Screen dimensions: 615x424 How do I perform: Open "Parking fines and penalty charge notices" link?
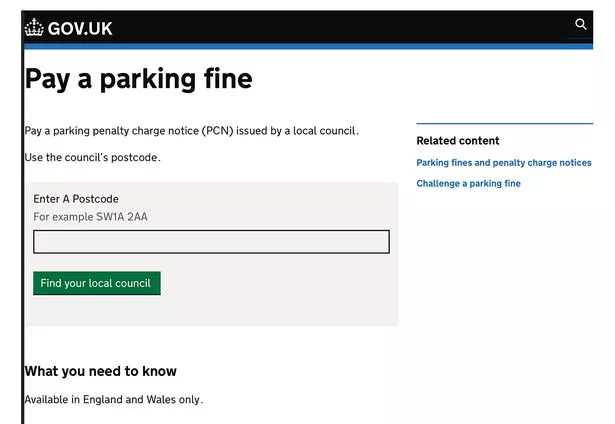coord(503,163)
